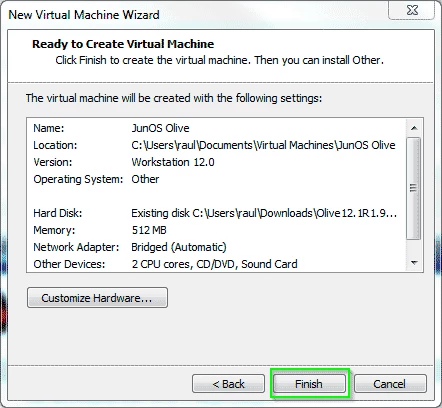The height and width of the screenshot is (408, 442).
Task: Click the settings list scrollbar thumb
Action: point(414,188)
